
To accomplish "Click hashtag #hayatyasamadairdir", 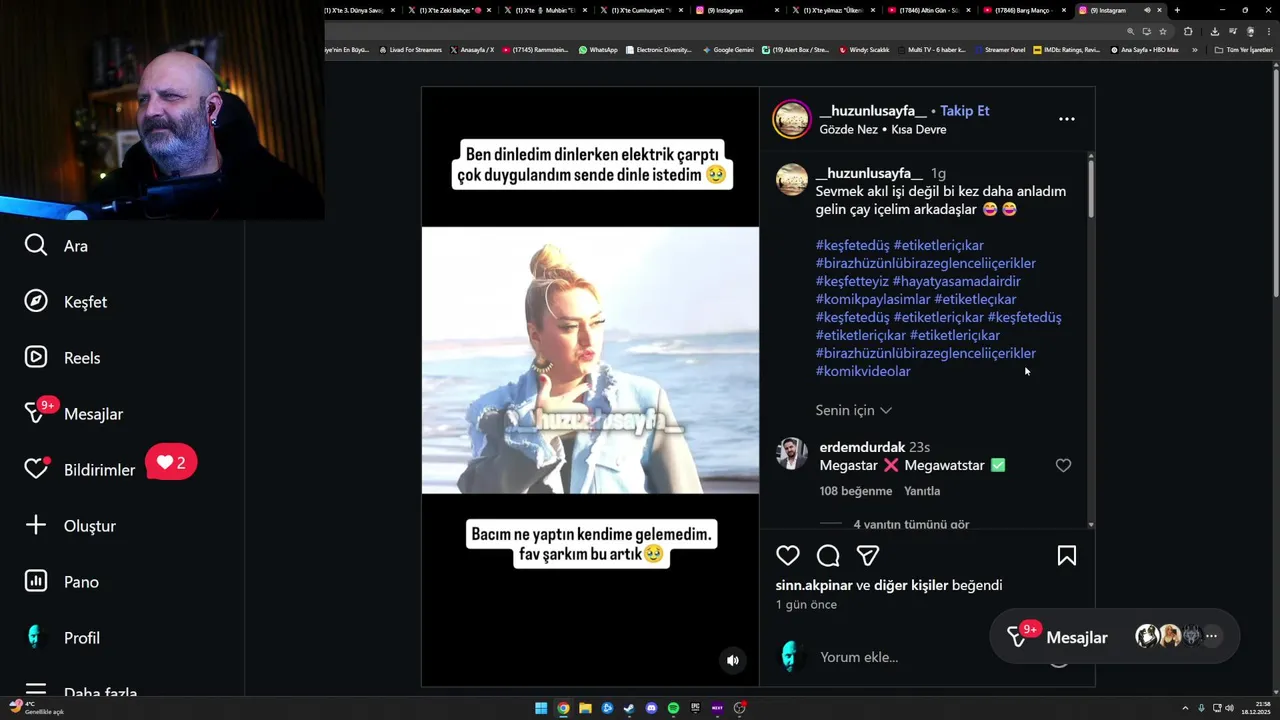I will [x=956, y=281].
